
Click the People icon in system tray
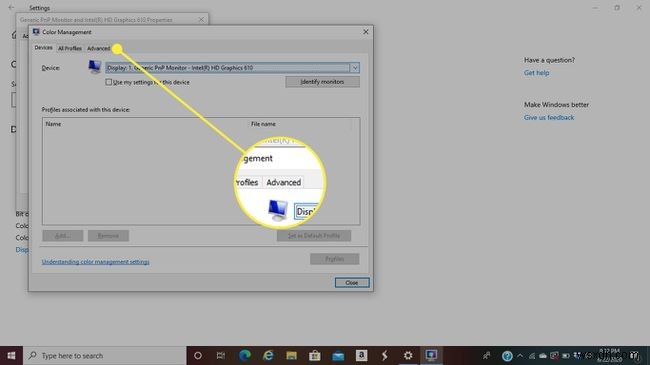coord(486,355)
